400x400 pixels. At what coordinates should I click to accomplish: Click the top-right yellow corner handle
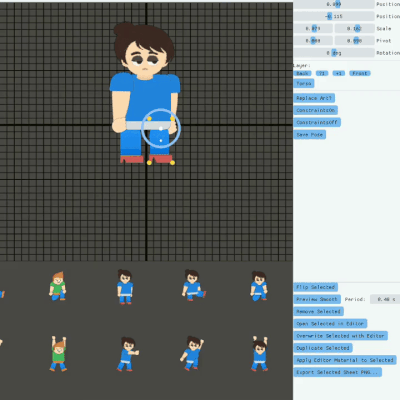(x=172, y=119)
